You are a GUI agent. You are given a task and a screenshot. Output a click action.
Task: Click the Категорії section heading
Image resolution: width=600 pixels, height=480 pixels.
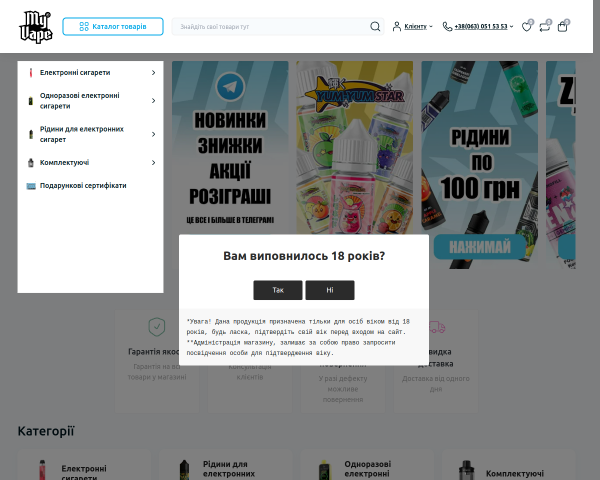point(46,431)
